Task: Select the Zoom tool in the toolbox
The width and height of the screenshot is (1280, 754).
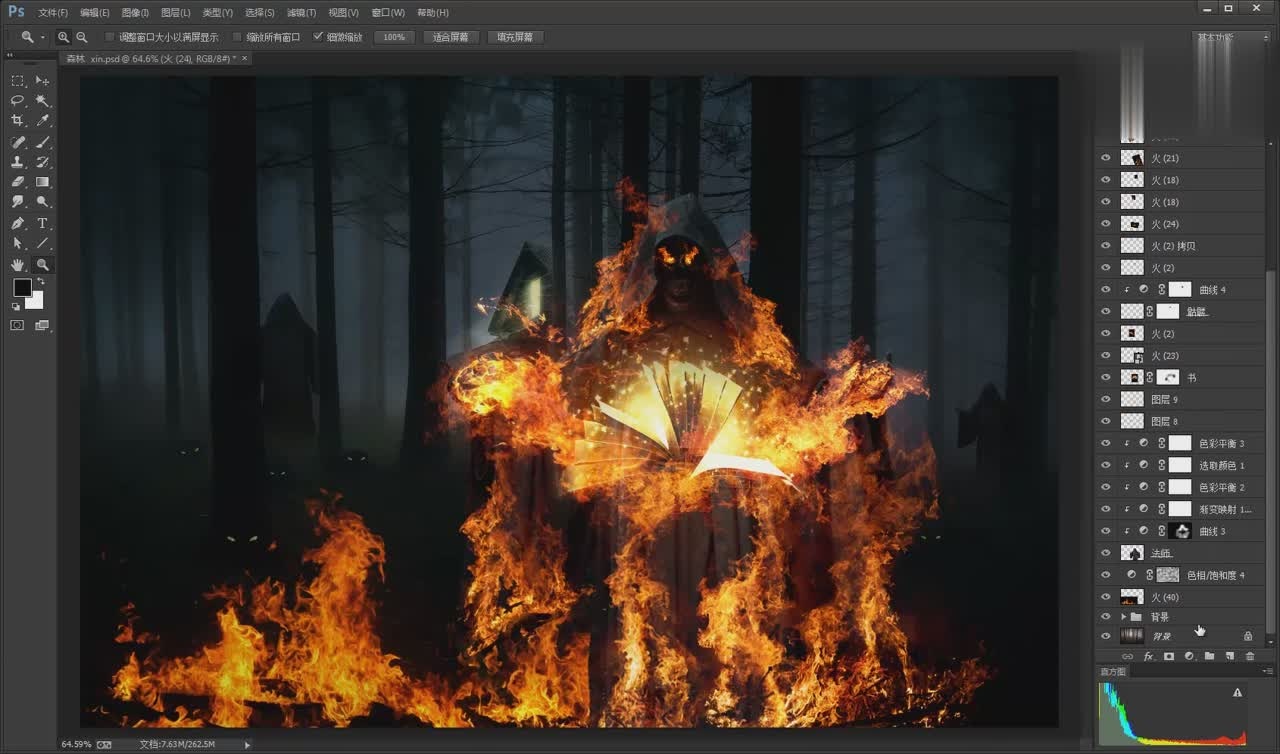Action: [42, 265]
